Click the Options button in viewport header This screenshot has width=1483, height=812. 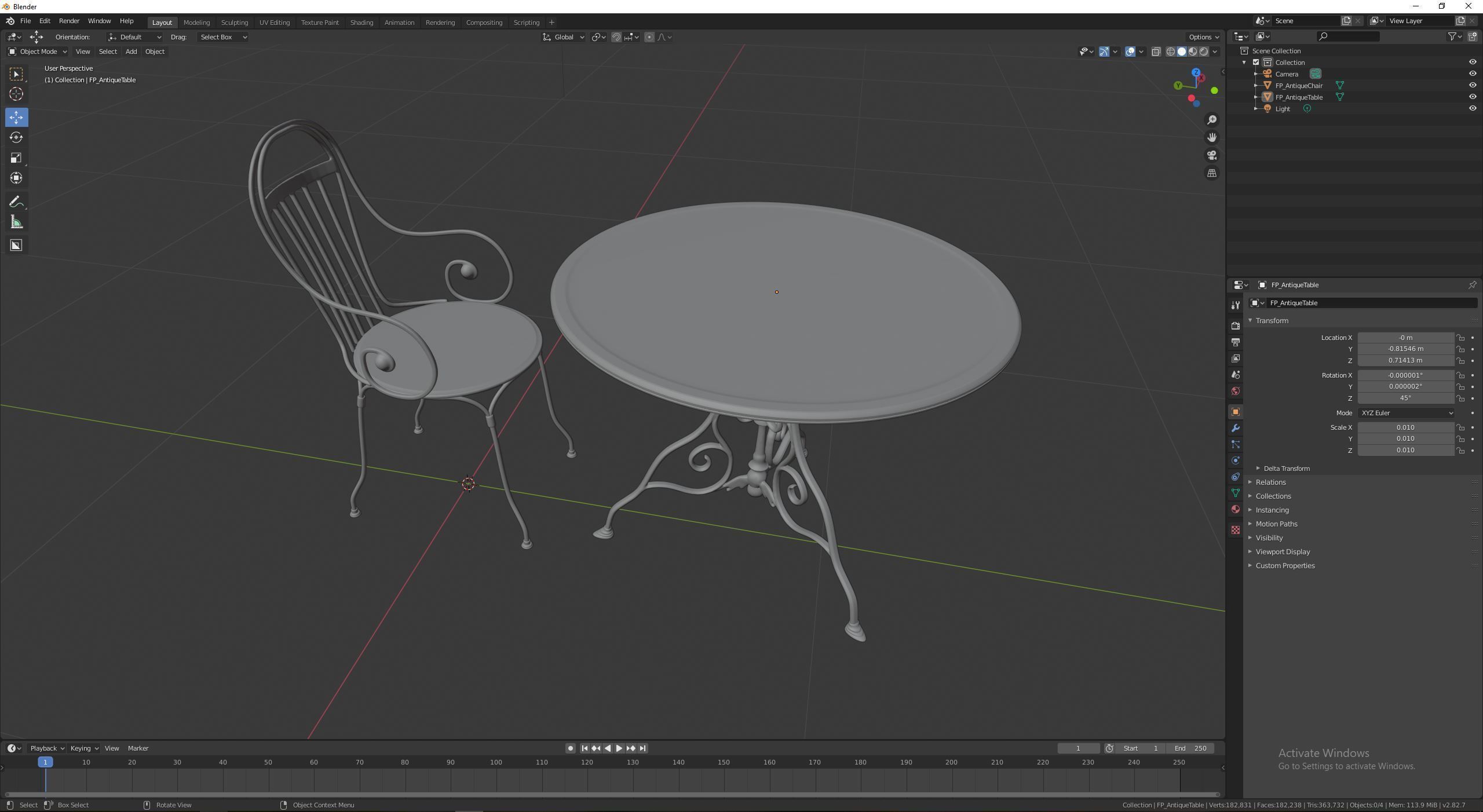pos(1203,37)
